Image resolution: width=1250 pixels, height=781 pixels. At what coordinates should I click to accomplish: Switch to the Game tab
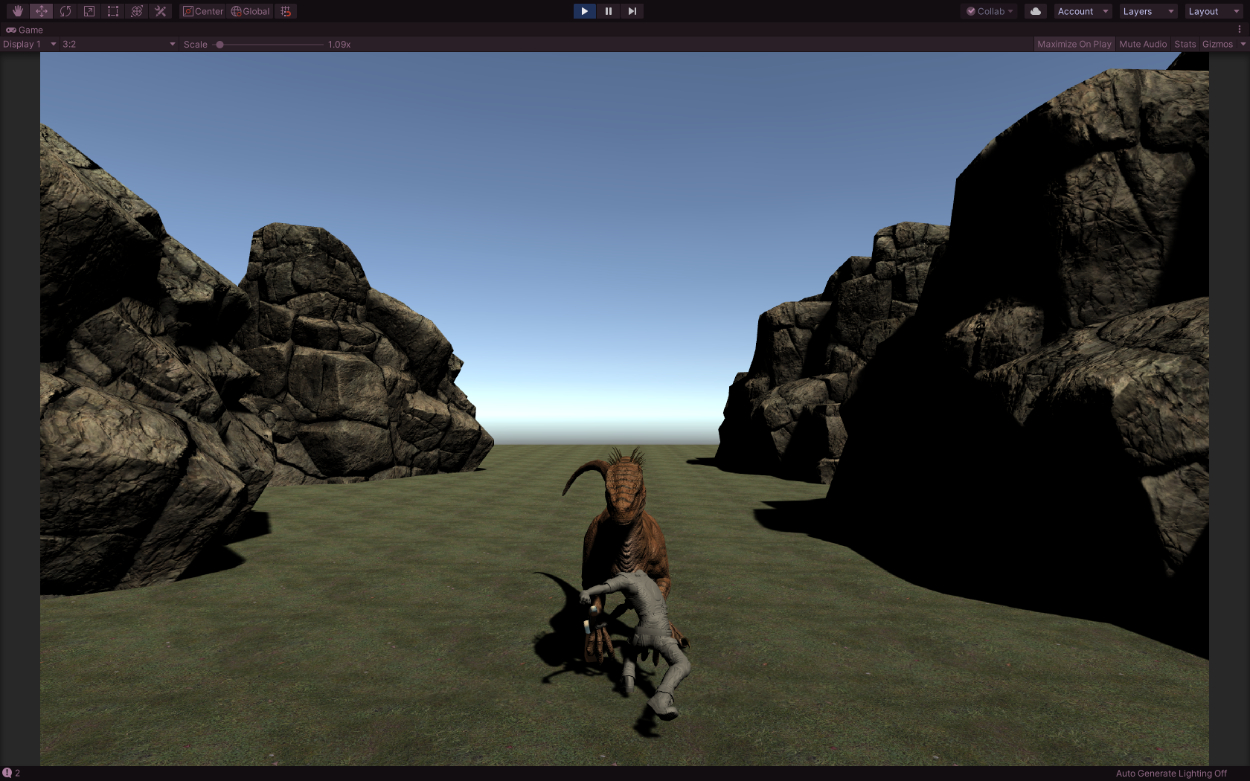[25, 30]
